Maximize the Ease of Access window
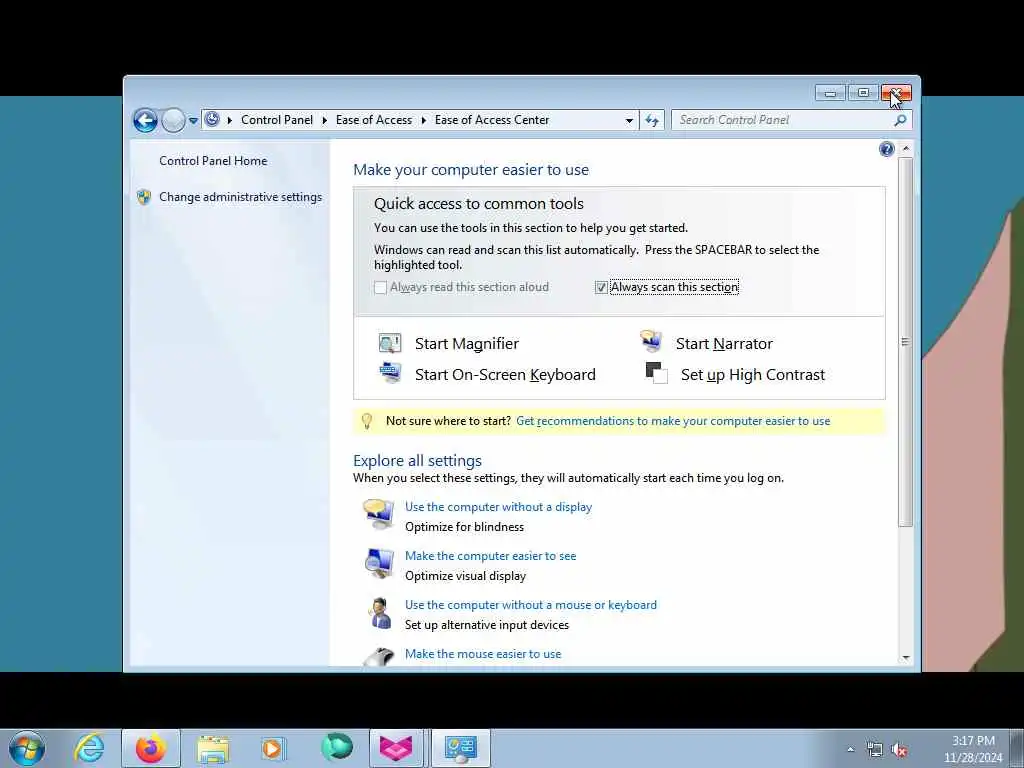The width and height of the screenshot is (1024, 768). 863,93
